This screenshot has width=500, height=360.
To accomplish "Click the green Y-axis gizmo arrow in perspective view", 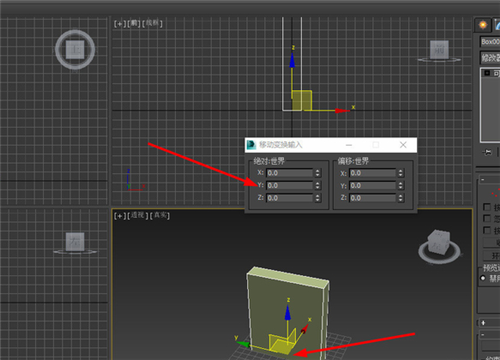I will click(x=243, y=343).
